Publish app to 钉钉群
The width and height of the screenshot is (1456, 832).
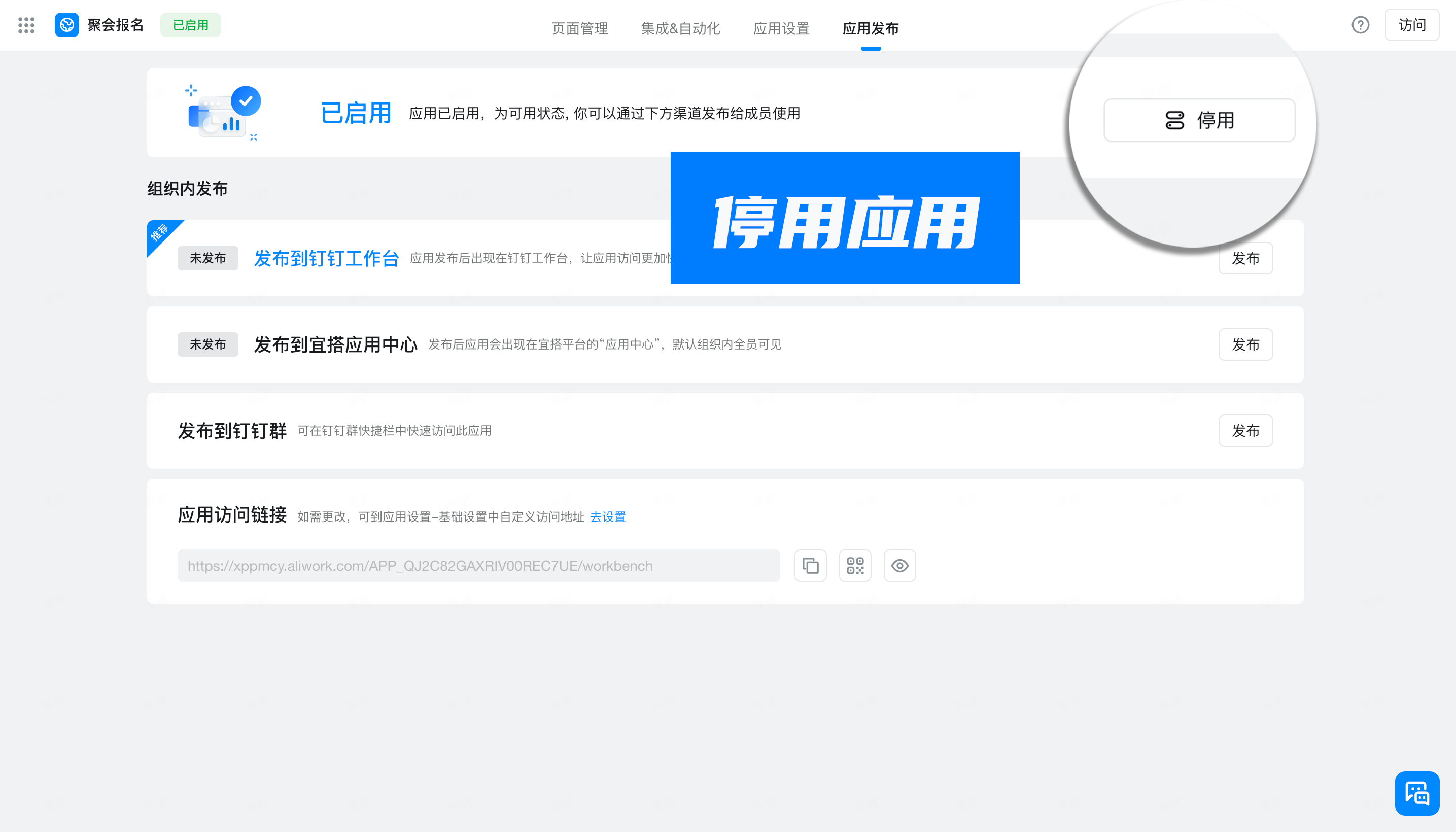(x=1245, y=431)
